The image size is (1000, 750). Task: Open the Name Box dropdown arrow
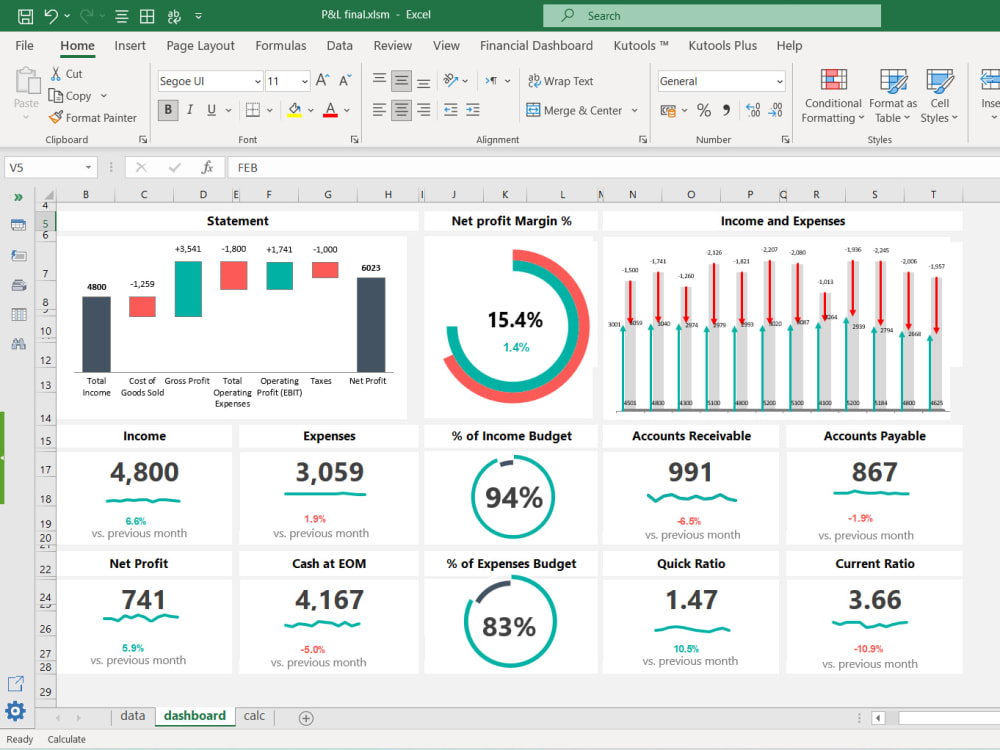pos(89,168)
